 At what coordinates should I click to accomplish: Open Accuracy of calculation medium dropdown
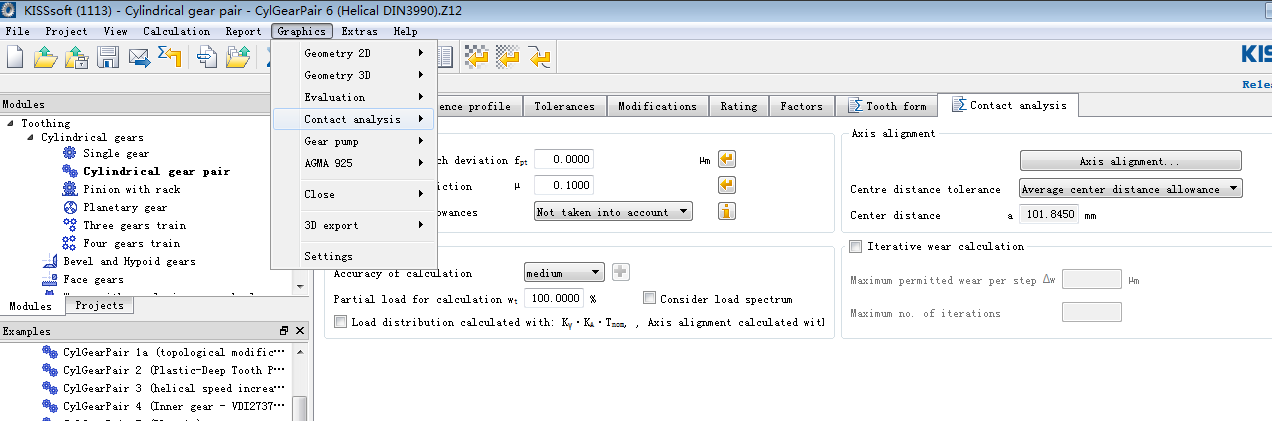(x=564, y=272)
